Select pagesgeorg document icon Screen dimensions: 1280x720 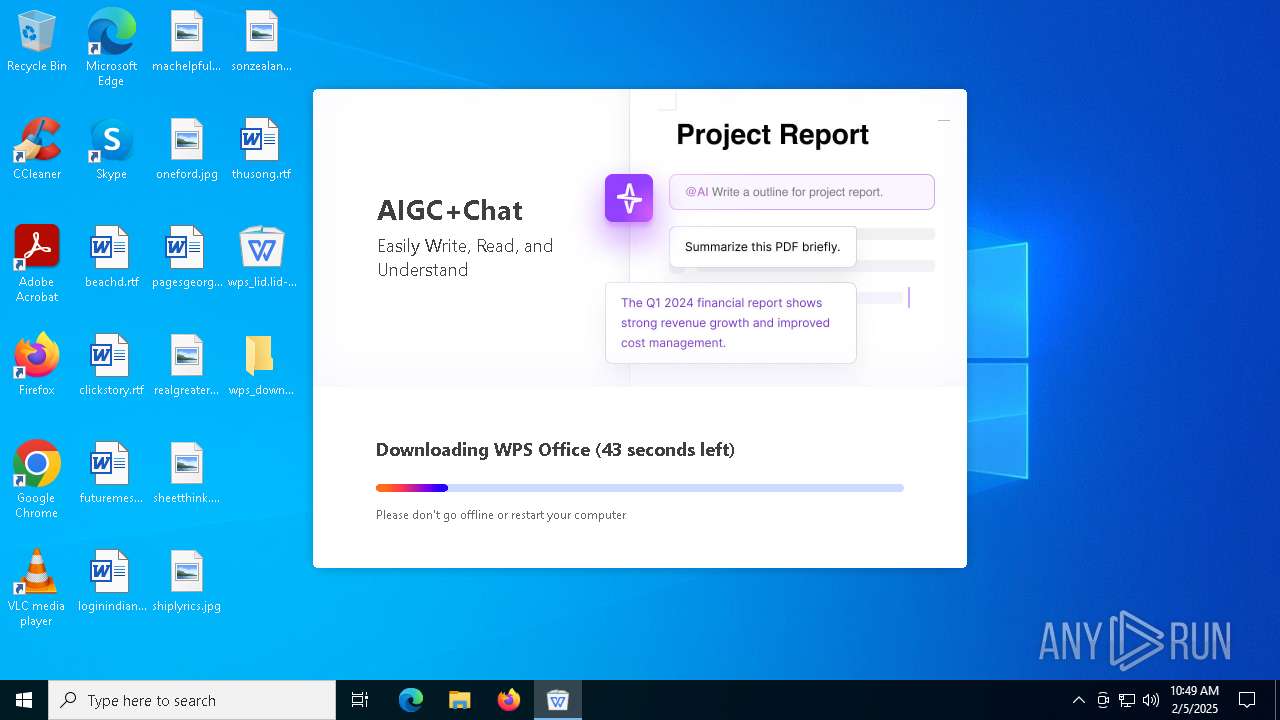[x=186, y=257]
